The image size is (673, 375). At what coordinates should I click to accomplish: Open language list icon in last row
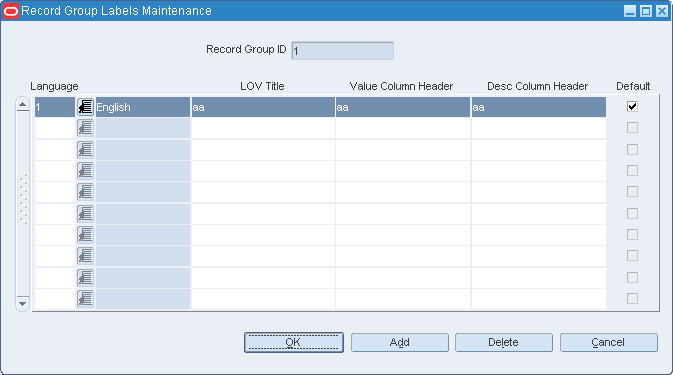[85, 299]
